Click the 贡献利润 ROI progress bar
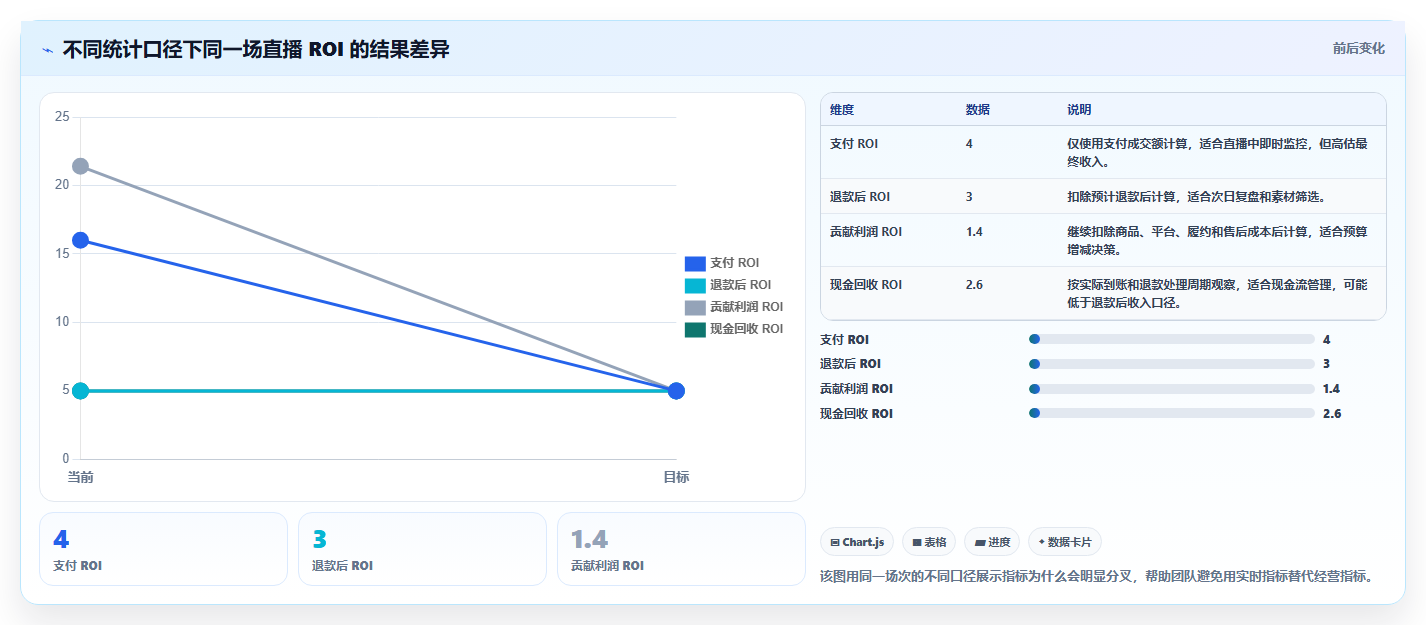 pyautogui.click(x=1171, y=389)
